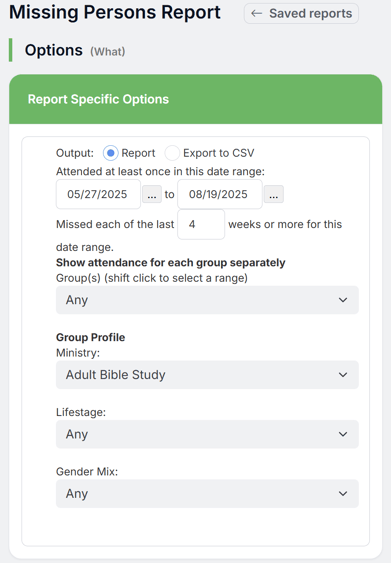Click the chevron on the Lifestage dropdown
Image resolution: width=391 pixels, height=563 pixels.
(x=343, y=434)
